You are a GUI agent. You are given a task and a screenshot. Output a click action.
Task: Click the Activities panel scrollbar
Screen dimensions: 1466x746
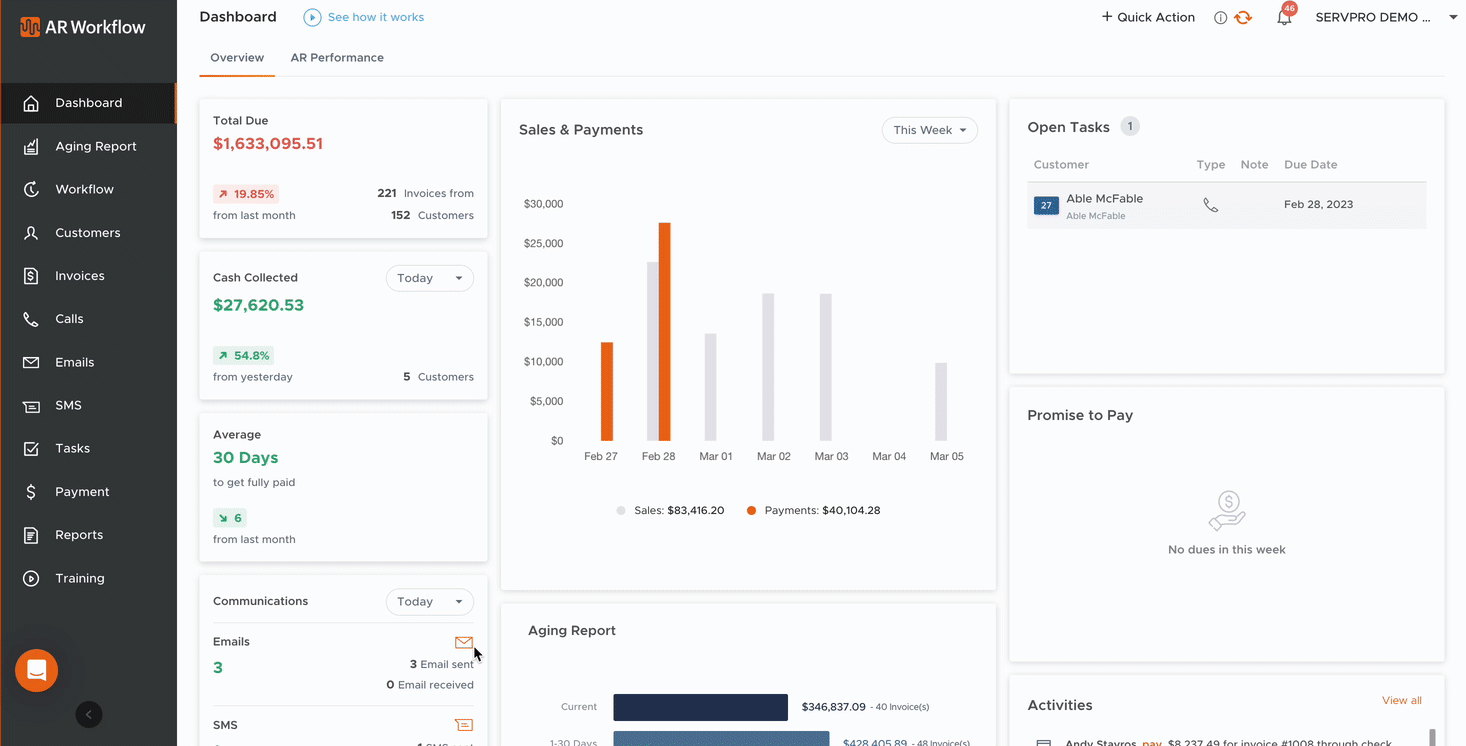coord(1432,736)
